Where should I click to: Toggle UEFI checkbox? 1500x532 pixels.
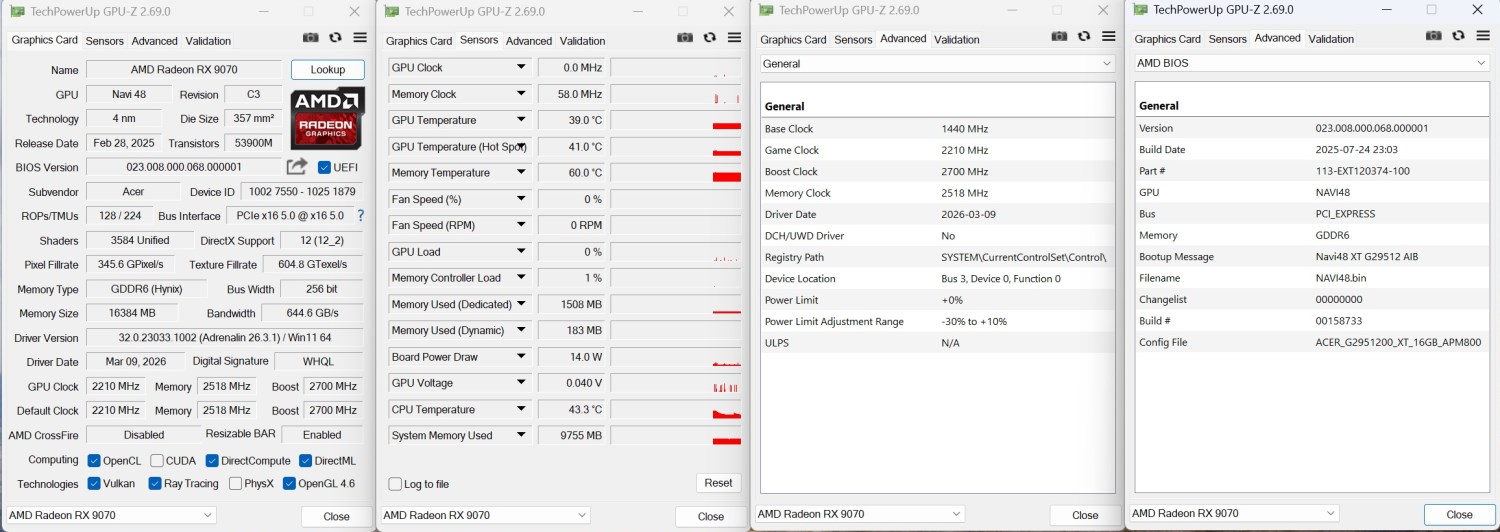[x=325, y=167]
